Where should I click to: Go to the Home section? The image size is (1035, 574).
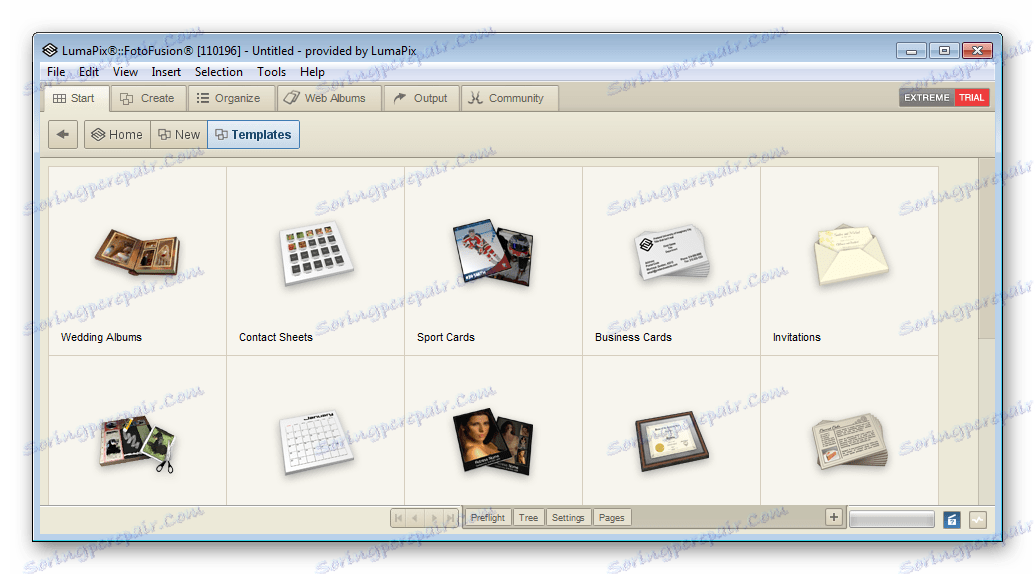coord(117,135)
